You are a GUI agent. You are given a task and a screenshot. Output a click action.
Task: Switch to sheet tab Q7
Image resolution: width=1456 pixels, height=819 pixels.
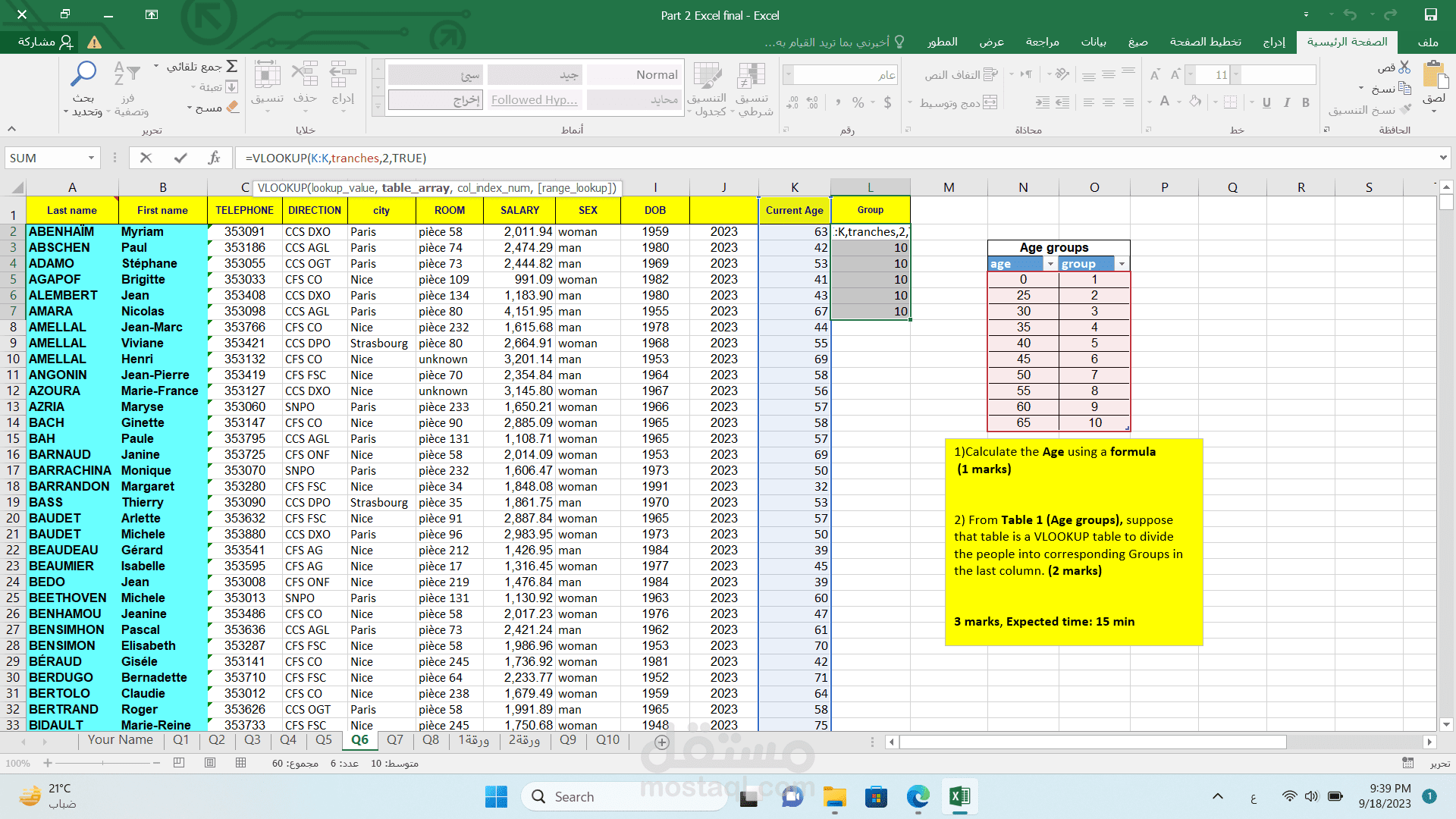394,740
